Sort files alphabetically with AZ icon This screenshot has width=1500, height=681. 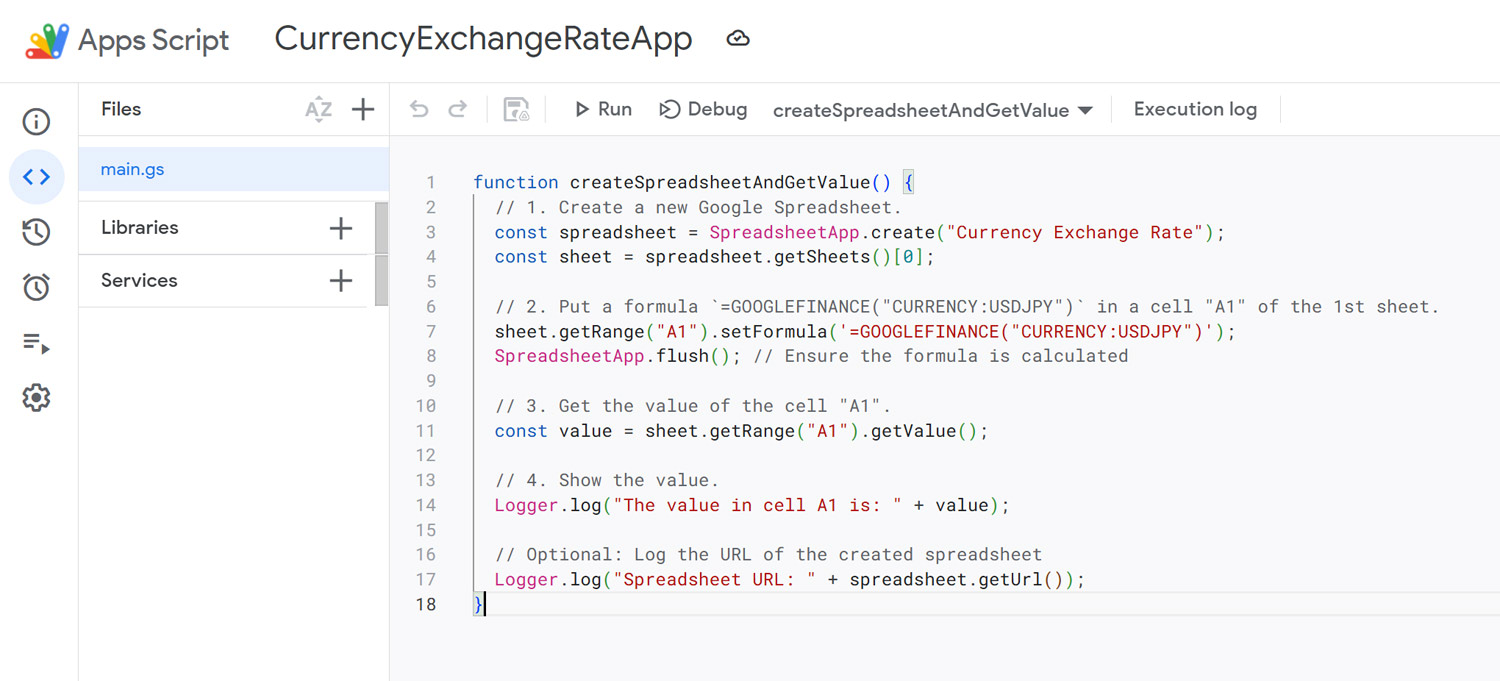[x=318, y=110]
